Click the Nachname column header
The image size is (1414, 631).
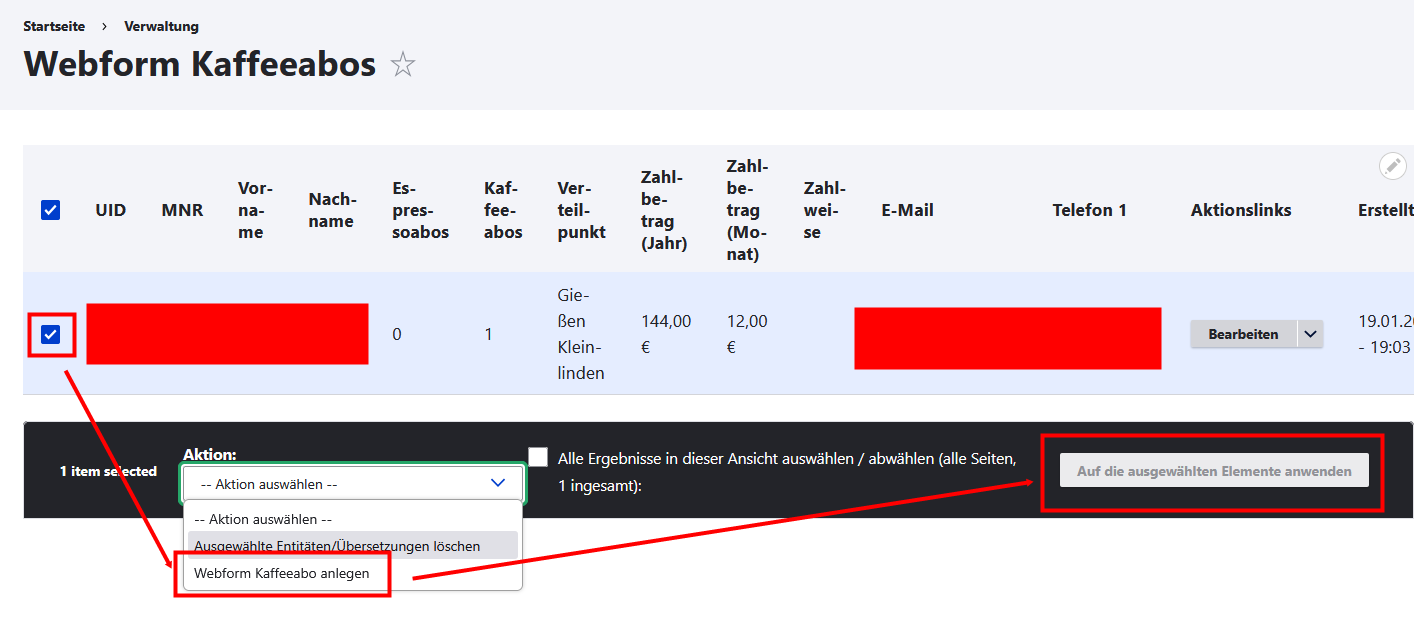click(331, 210)
